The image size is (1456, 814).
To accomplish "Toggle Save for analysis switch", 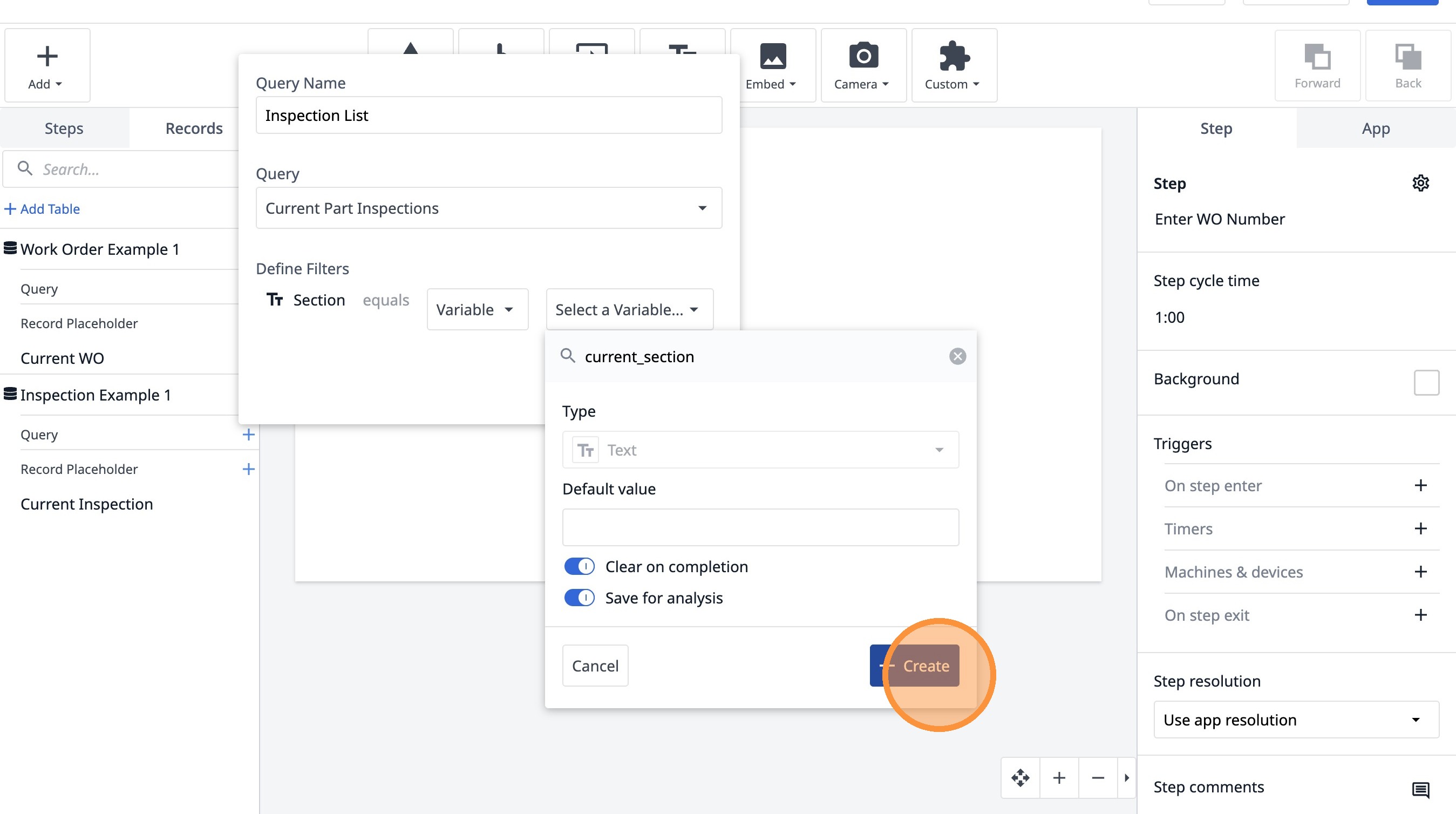I will (579, 598).
